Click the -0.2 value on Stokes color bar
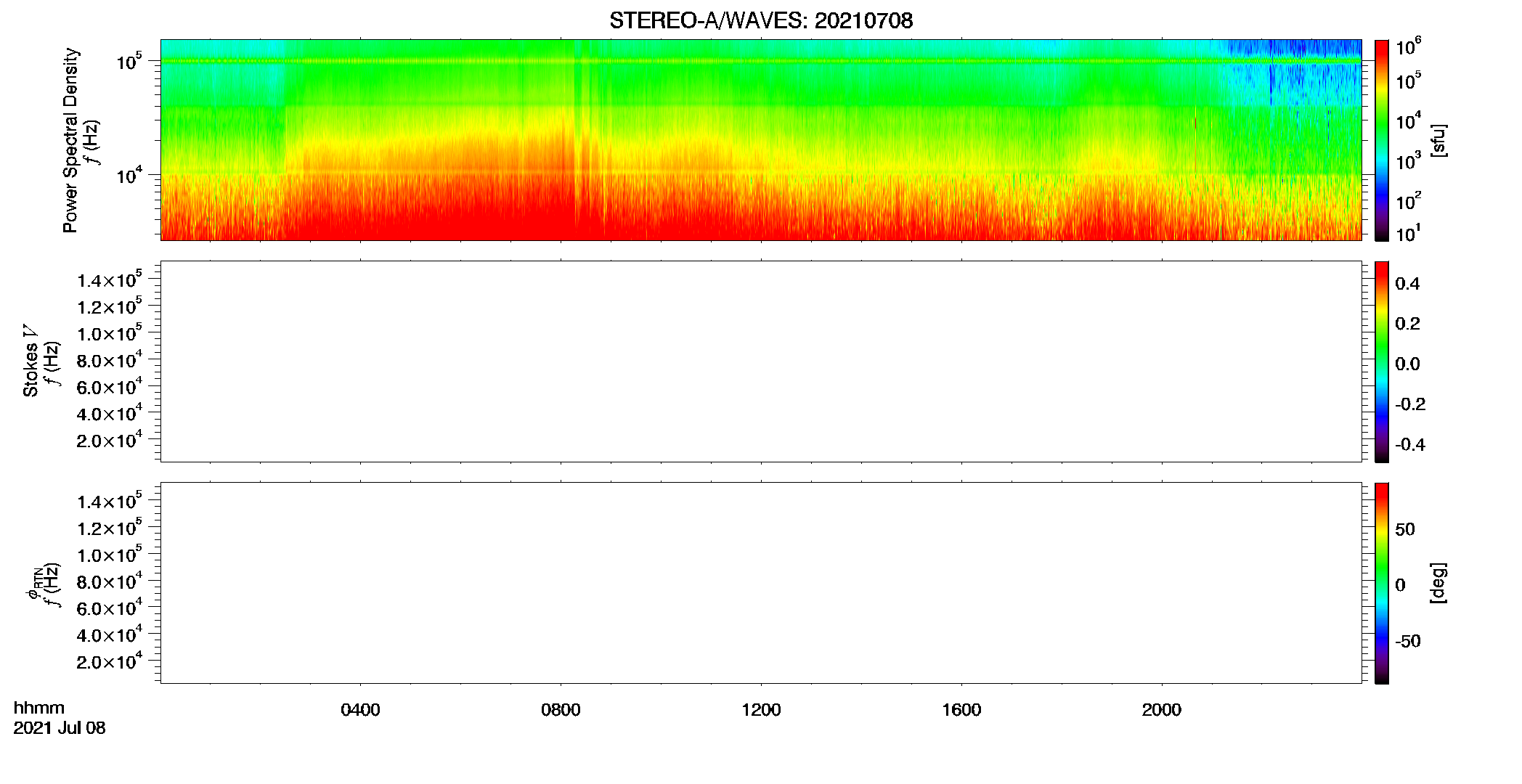 (1410, 404)
